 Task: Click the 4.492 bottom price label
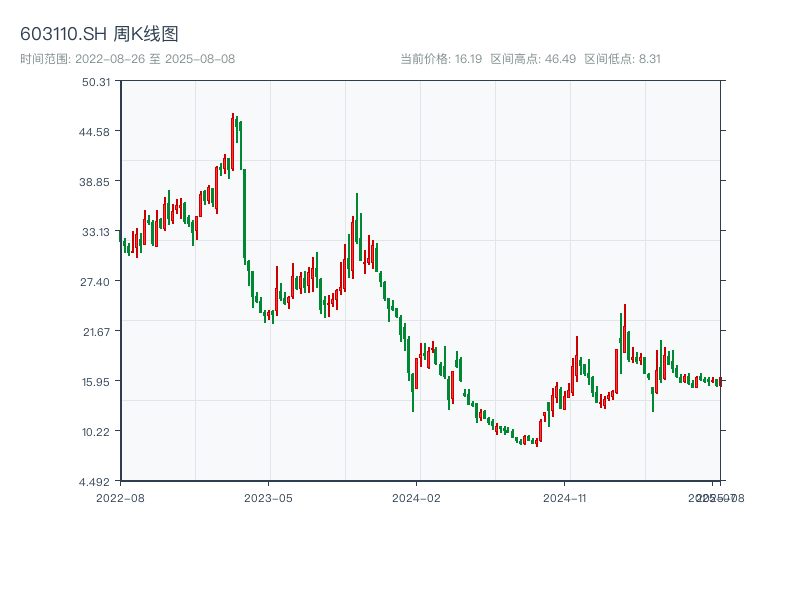click(x=96, y=482)
